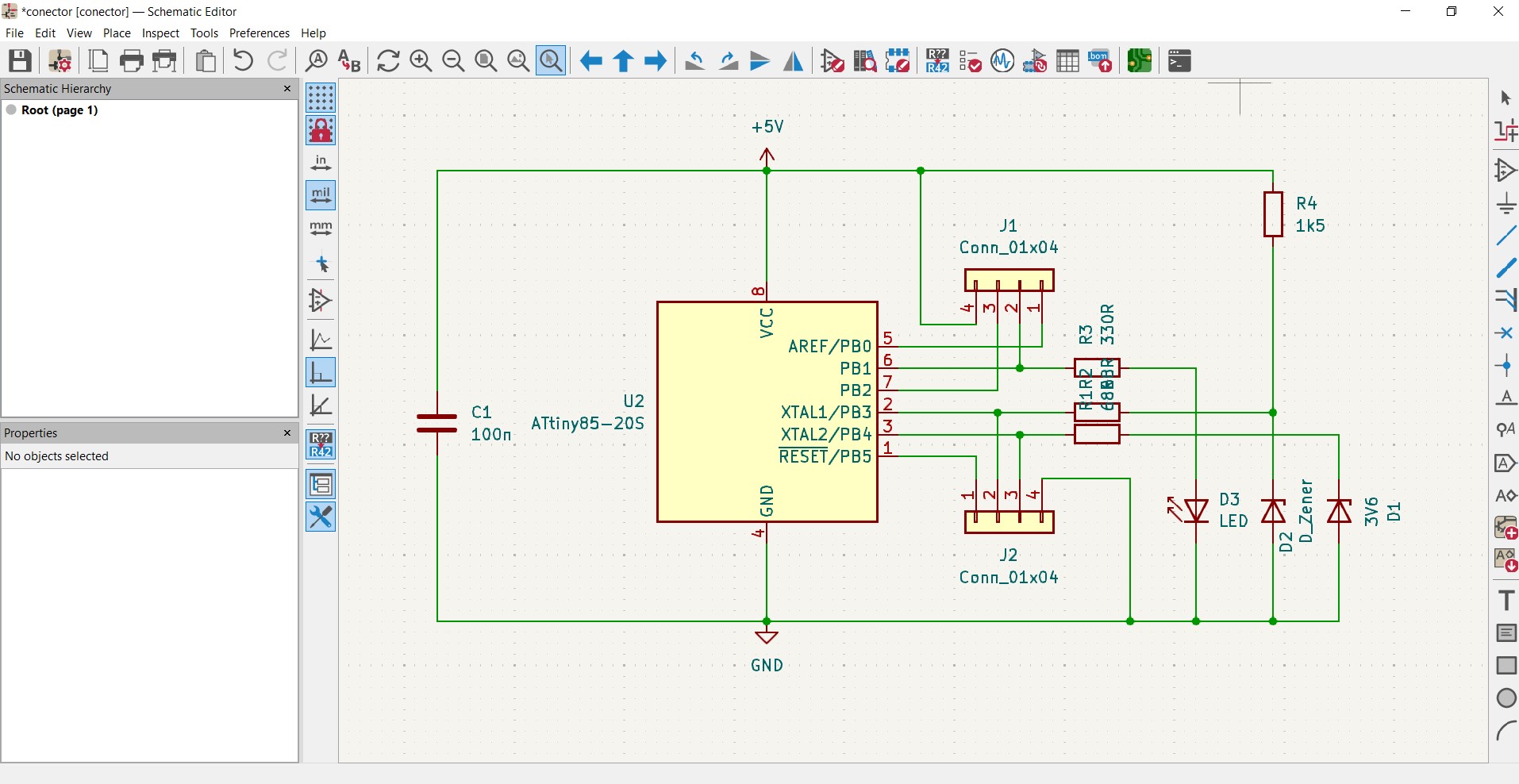Open the Inspect menu
Screen dimensions: 1519x784
[x=160, y=33]
